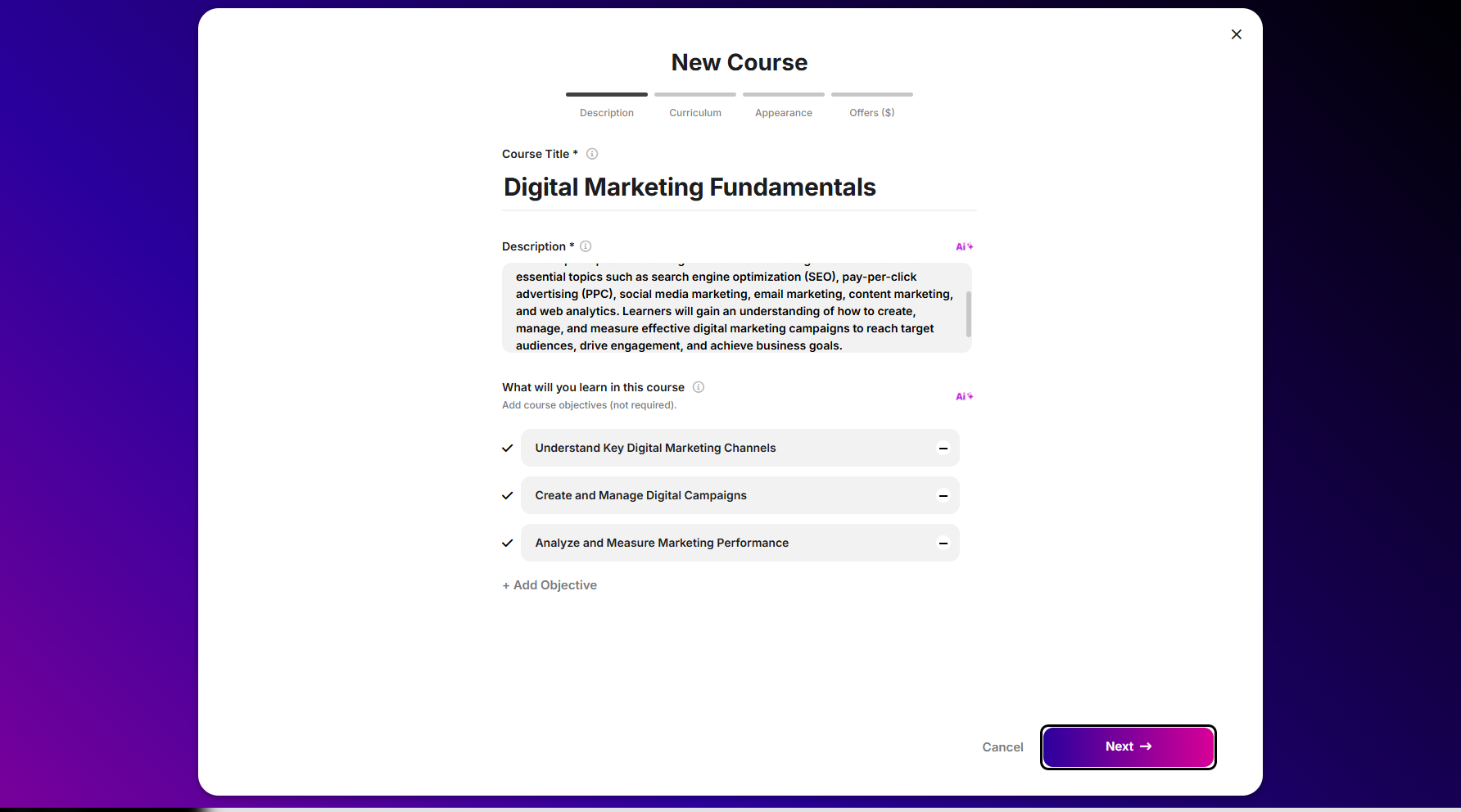Proceed with the Next button
1461x812 pixels.
[x=1129, y=747]
